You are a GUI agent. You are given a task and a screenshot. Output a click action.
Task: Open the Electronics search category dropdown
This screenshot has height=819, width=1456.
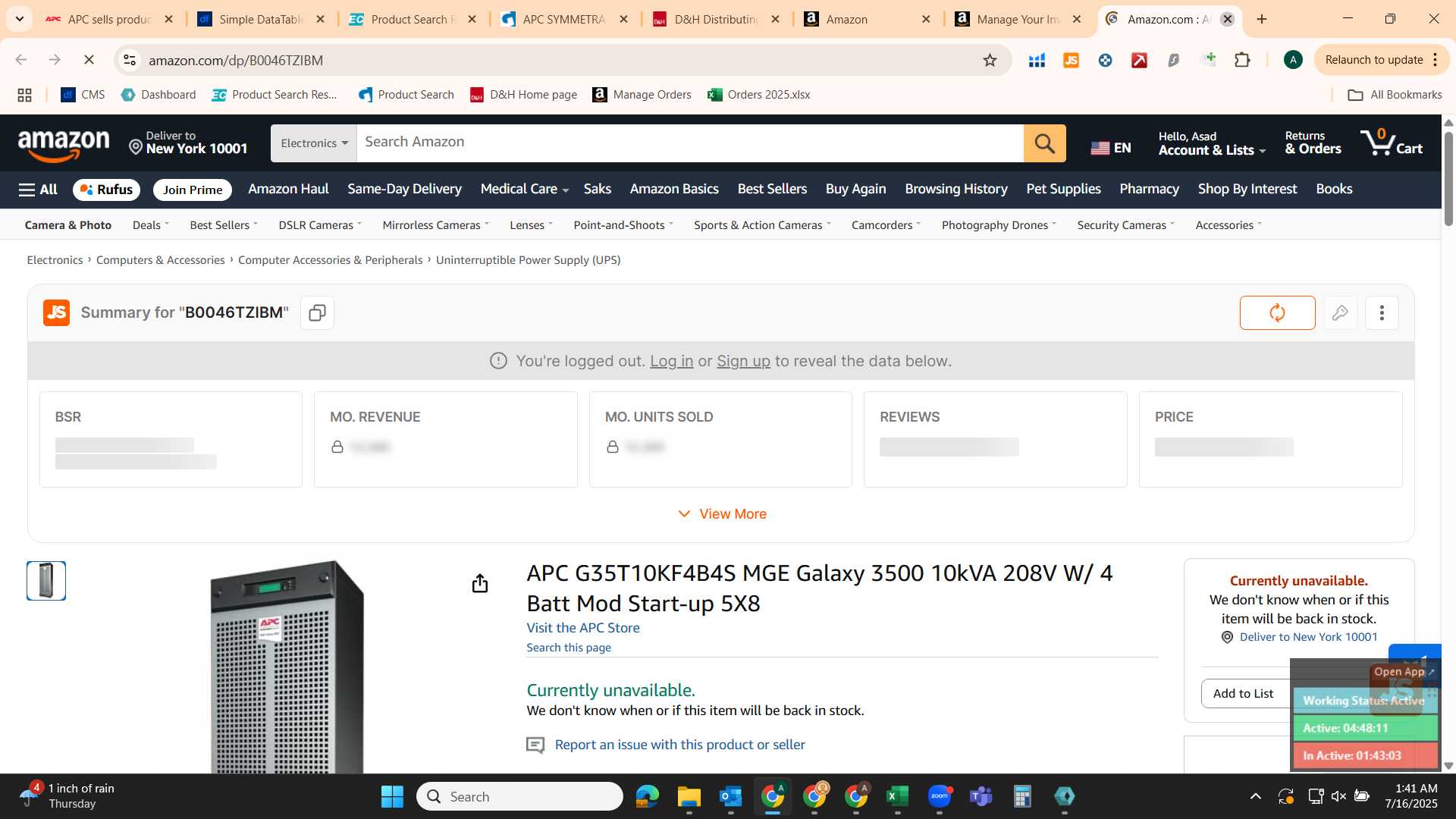(314, 143)
